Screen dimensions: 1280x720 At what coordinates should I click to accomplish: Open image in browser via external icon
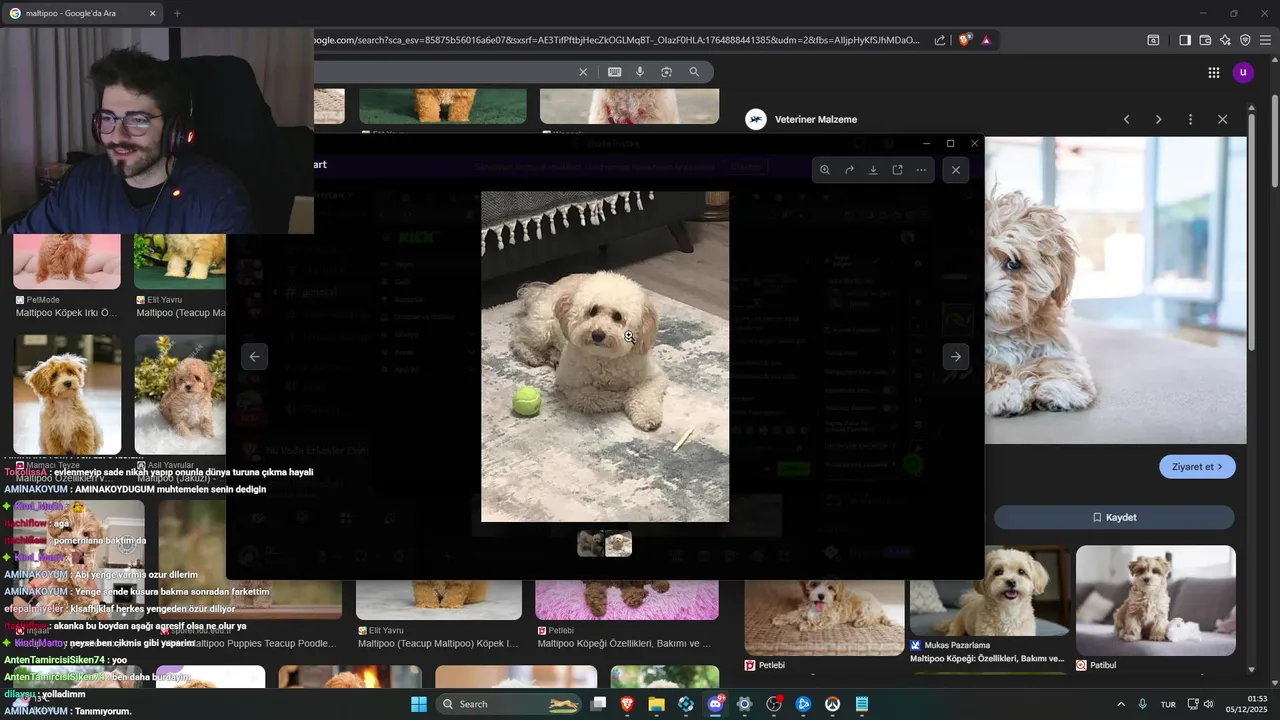(897, 170)
